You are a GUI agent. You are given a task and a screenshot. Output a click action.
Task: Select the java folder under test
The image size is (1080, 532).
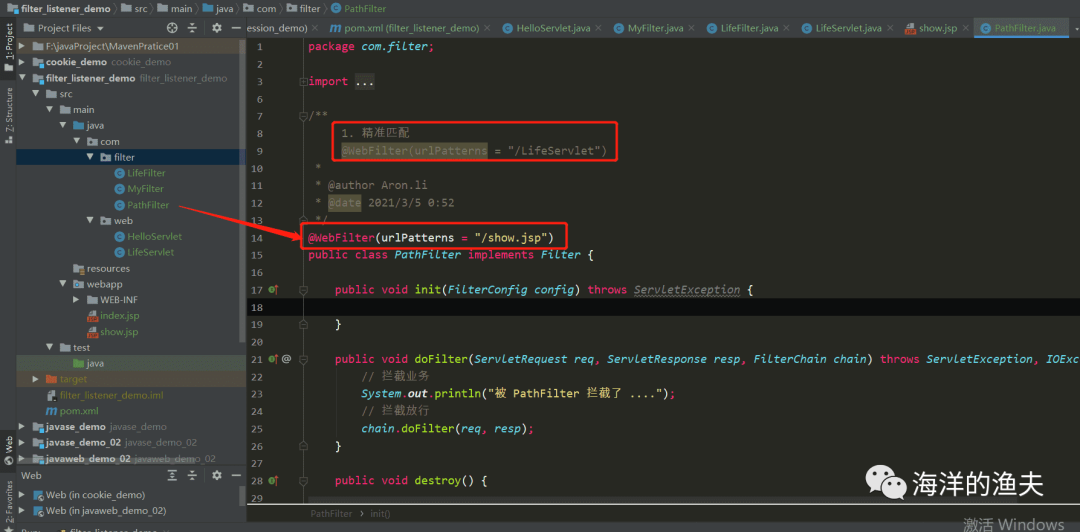88,363
